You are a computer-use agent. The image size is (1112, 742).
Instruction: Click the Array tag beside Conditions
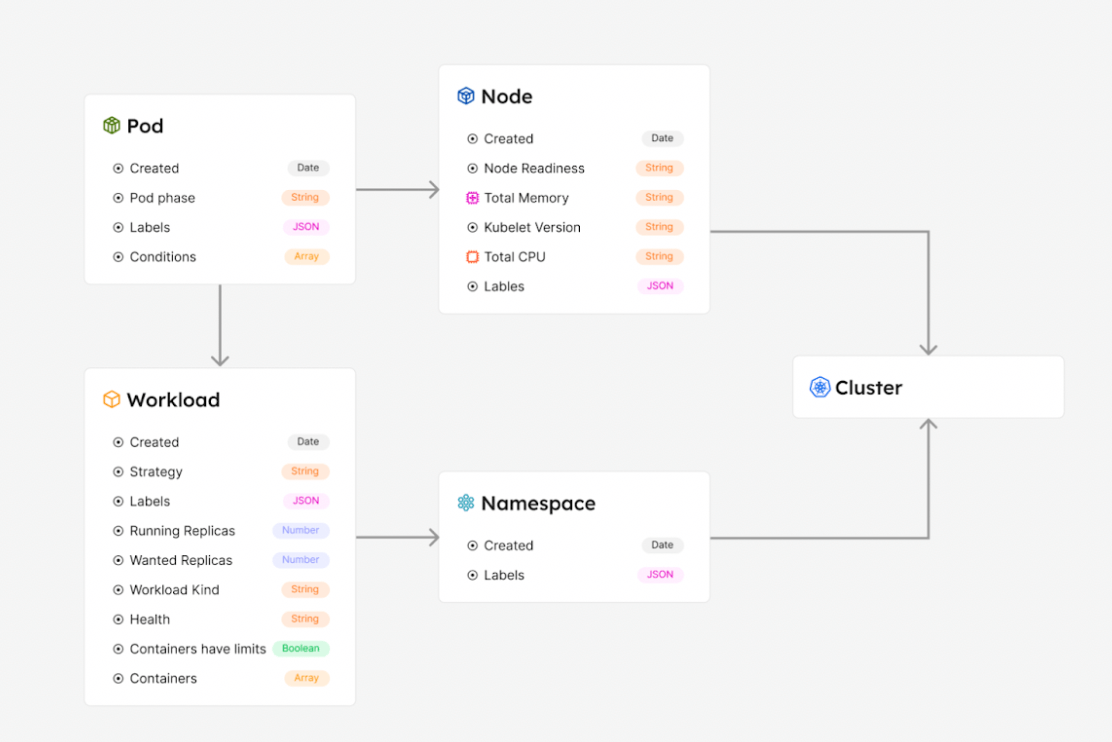pyautogui.click(x=306, y=257)
